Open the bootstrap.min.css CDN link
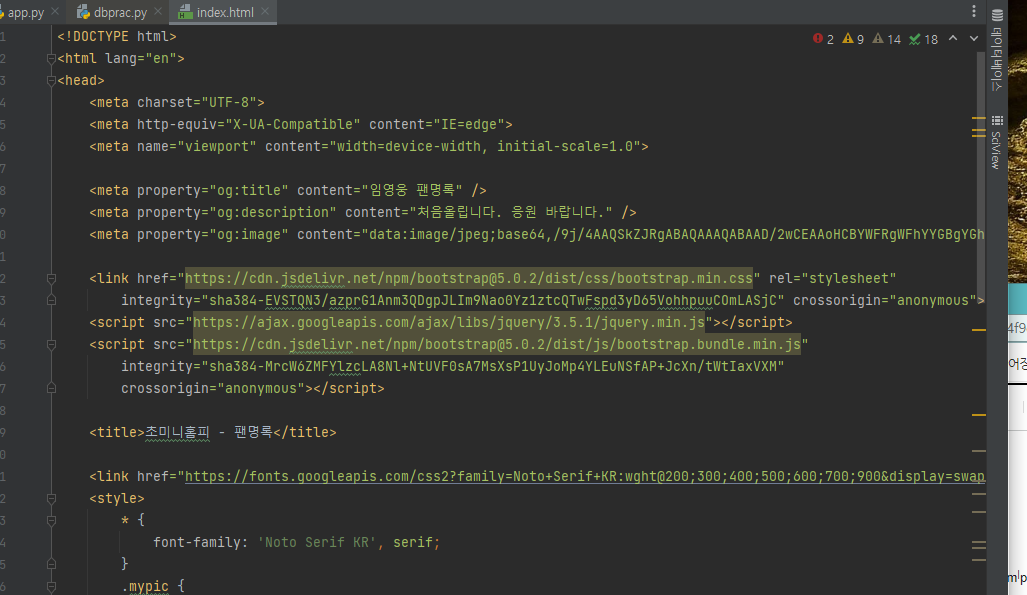Screen dimensions: 1027x595 click(x=468, y=278)
